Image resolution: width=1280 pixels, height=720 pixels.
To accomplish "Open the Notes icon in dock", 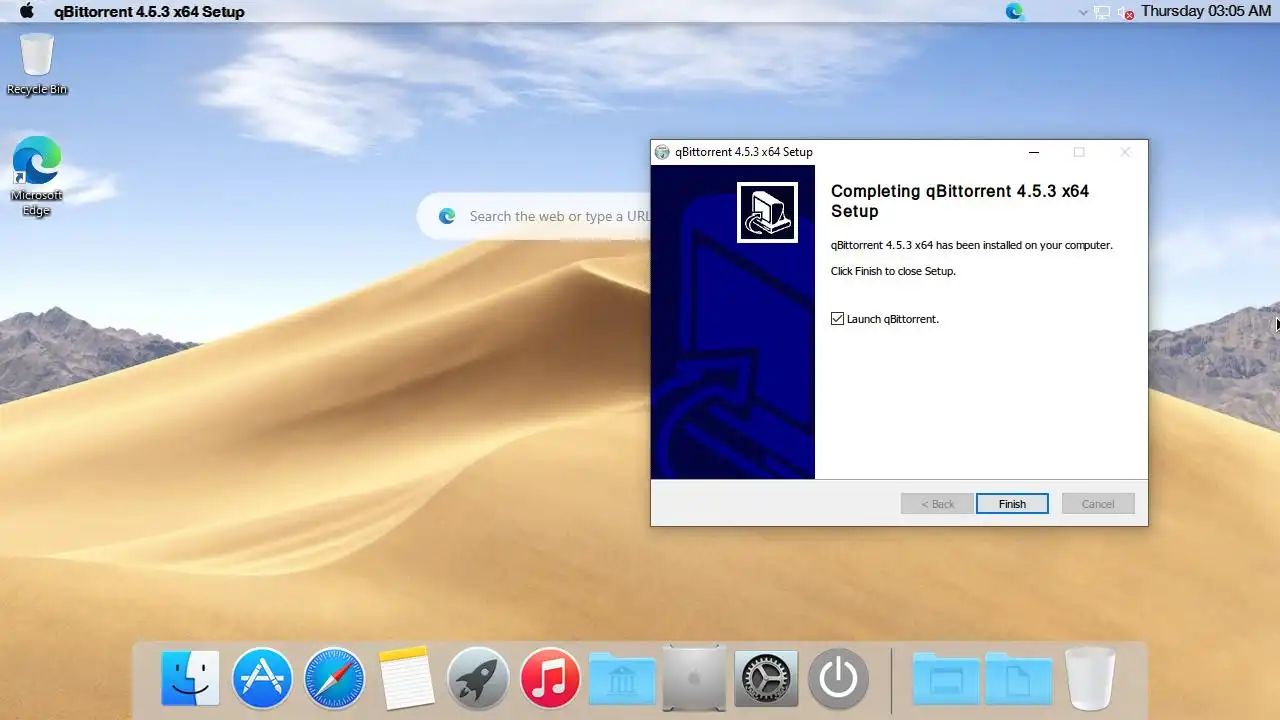I will pos(406,679).
